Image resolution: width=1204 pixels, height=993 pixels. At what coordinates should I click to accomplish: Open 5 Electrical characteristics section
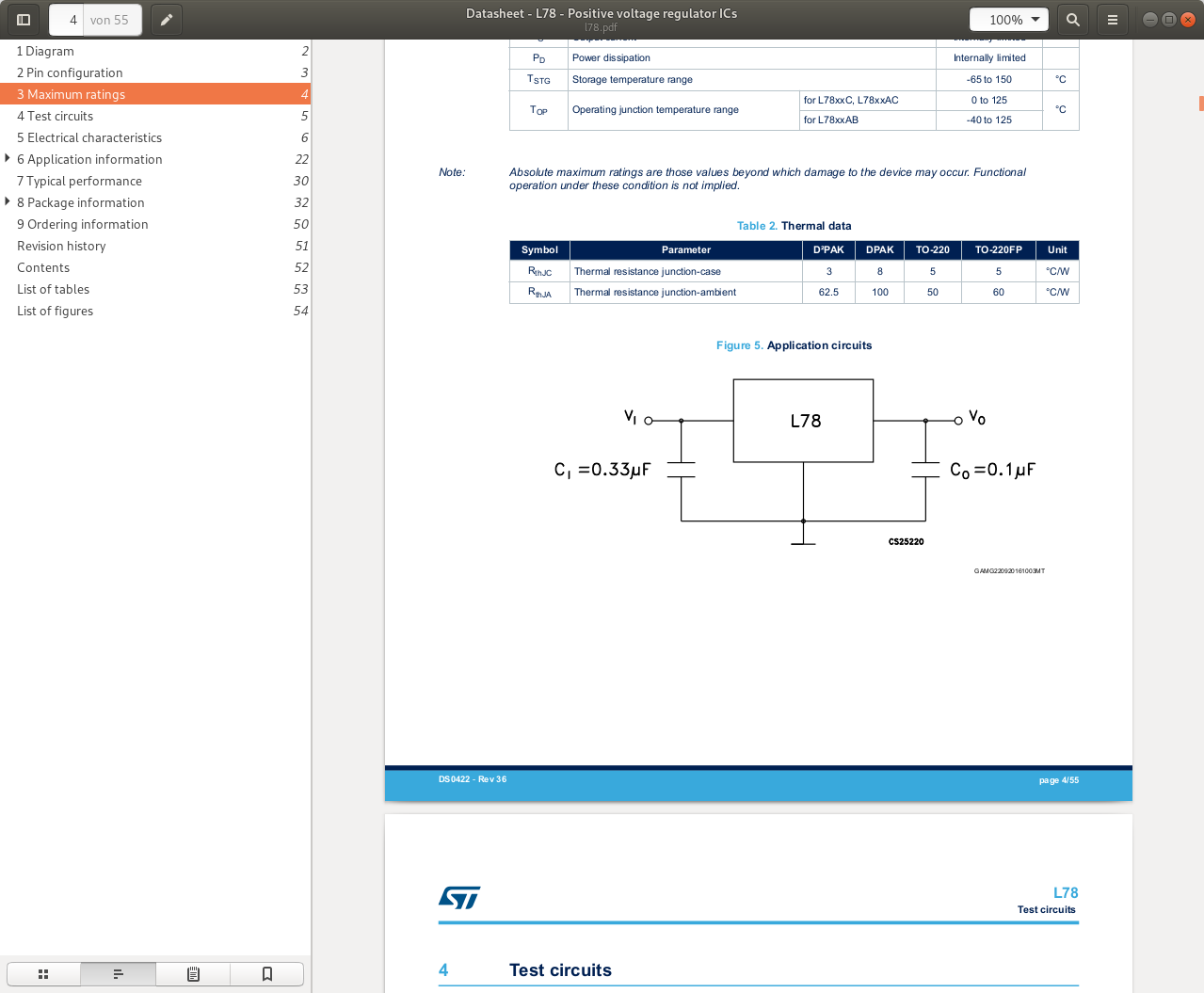(155, 137)
